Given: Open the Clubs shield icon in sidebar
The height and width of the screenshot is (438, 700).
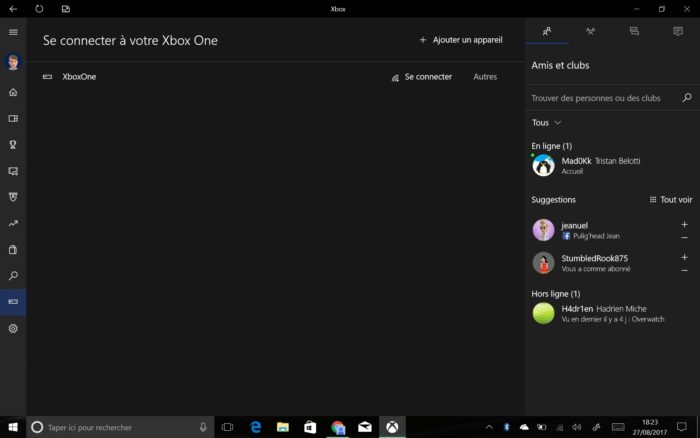Looking at the screenshot, I should (x=13, y=197).
